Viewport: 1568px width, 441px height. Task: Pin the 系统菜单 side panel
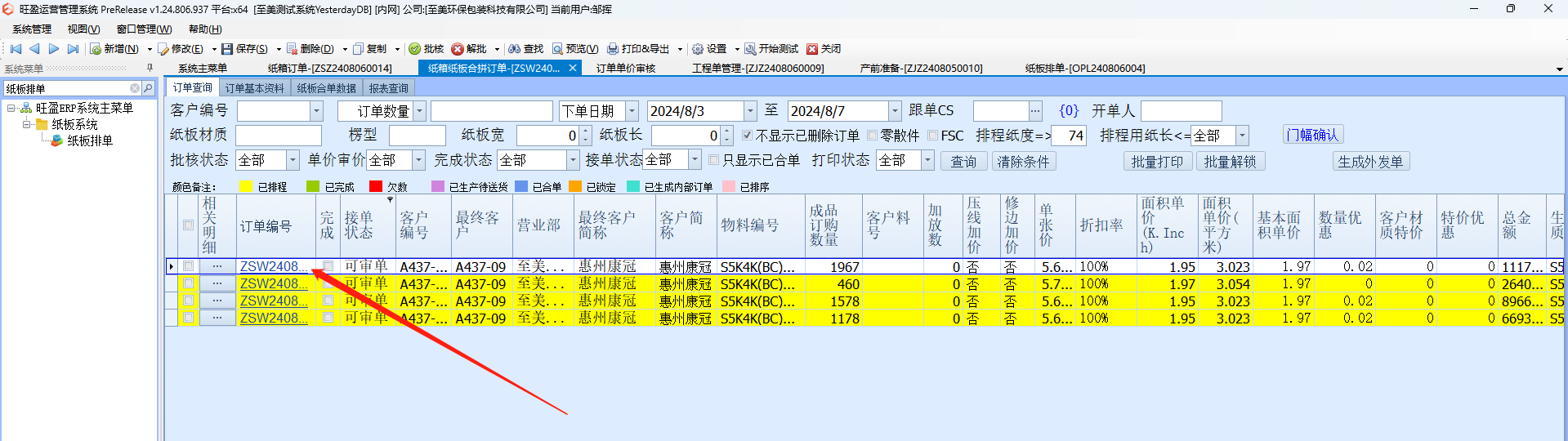[x=150, y=68]
